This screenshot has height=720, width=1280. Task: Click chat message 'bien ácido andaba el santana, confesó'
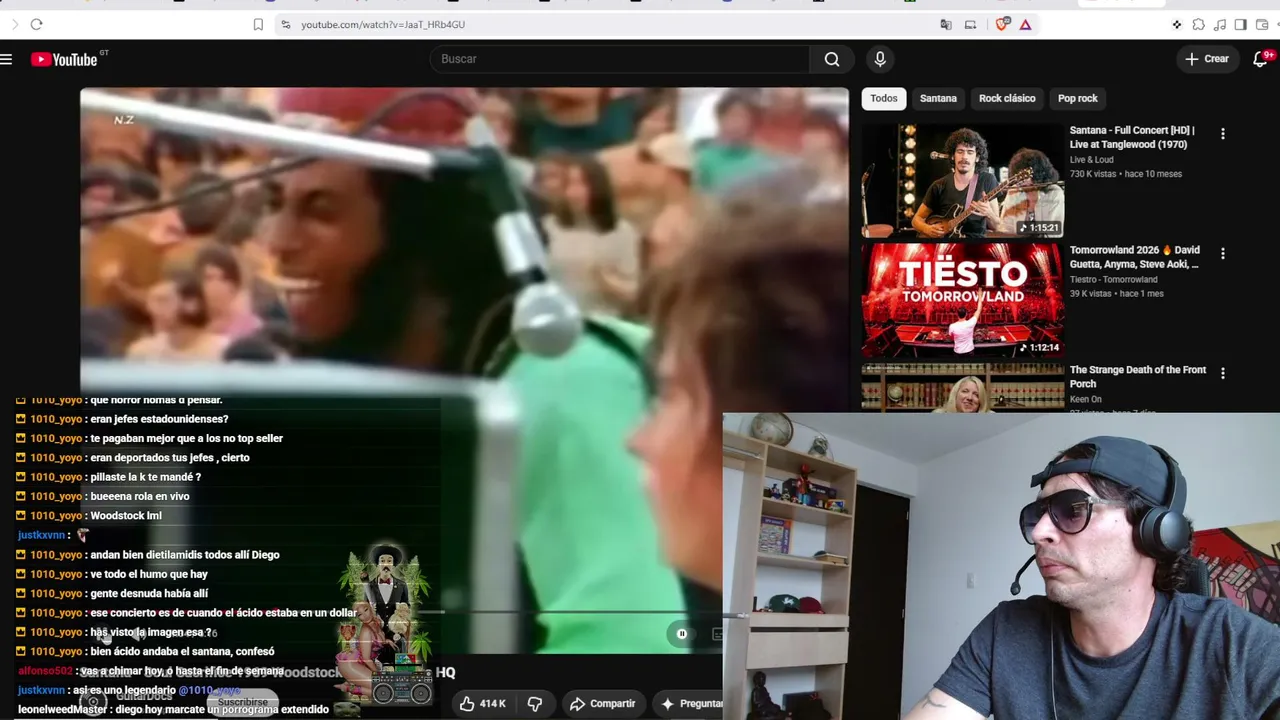click(182, 652)
